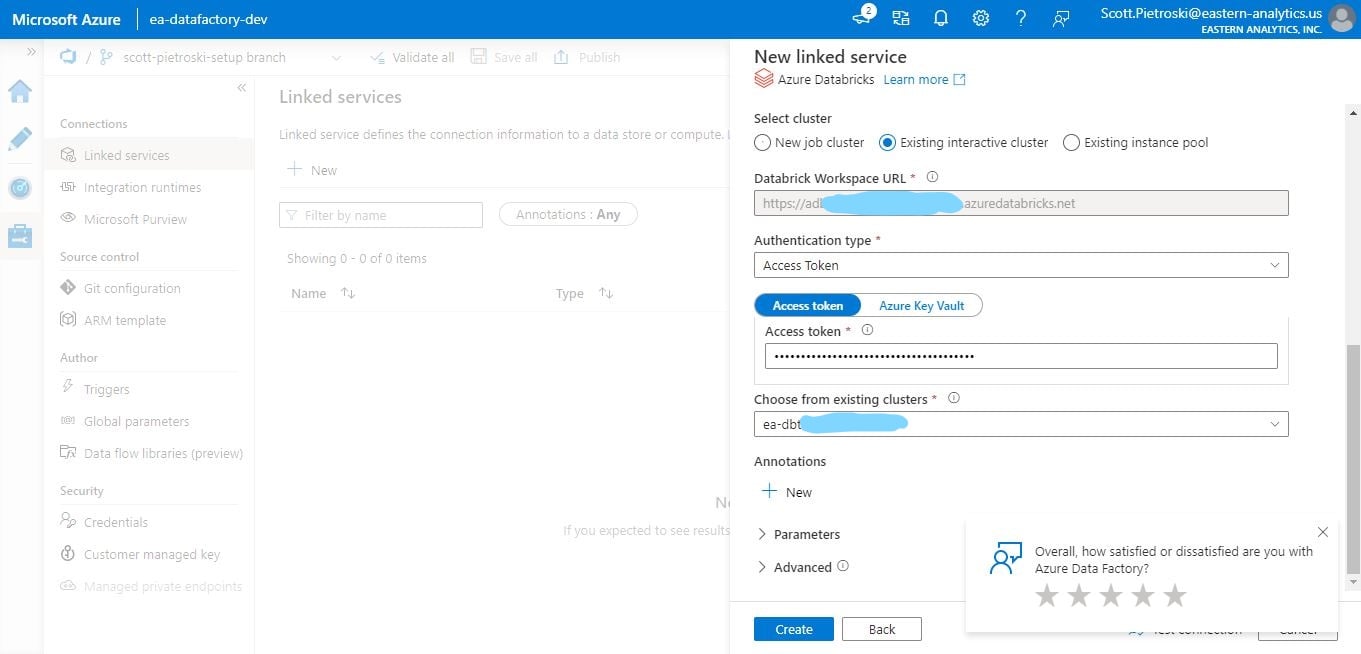Screen dimensions: 1361x654
Task: Collapse the Manage menu pane
Action: tap(242, 88)
